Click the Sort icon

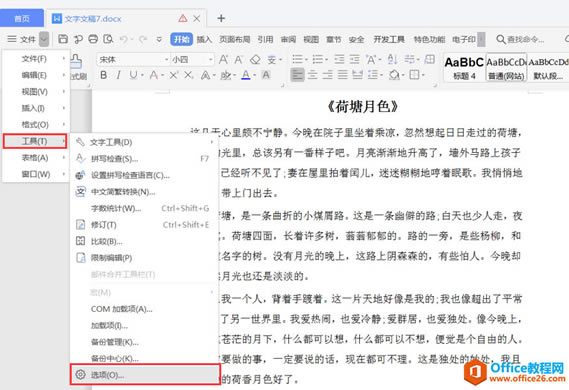pos(392,59)
